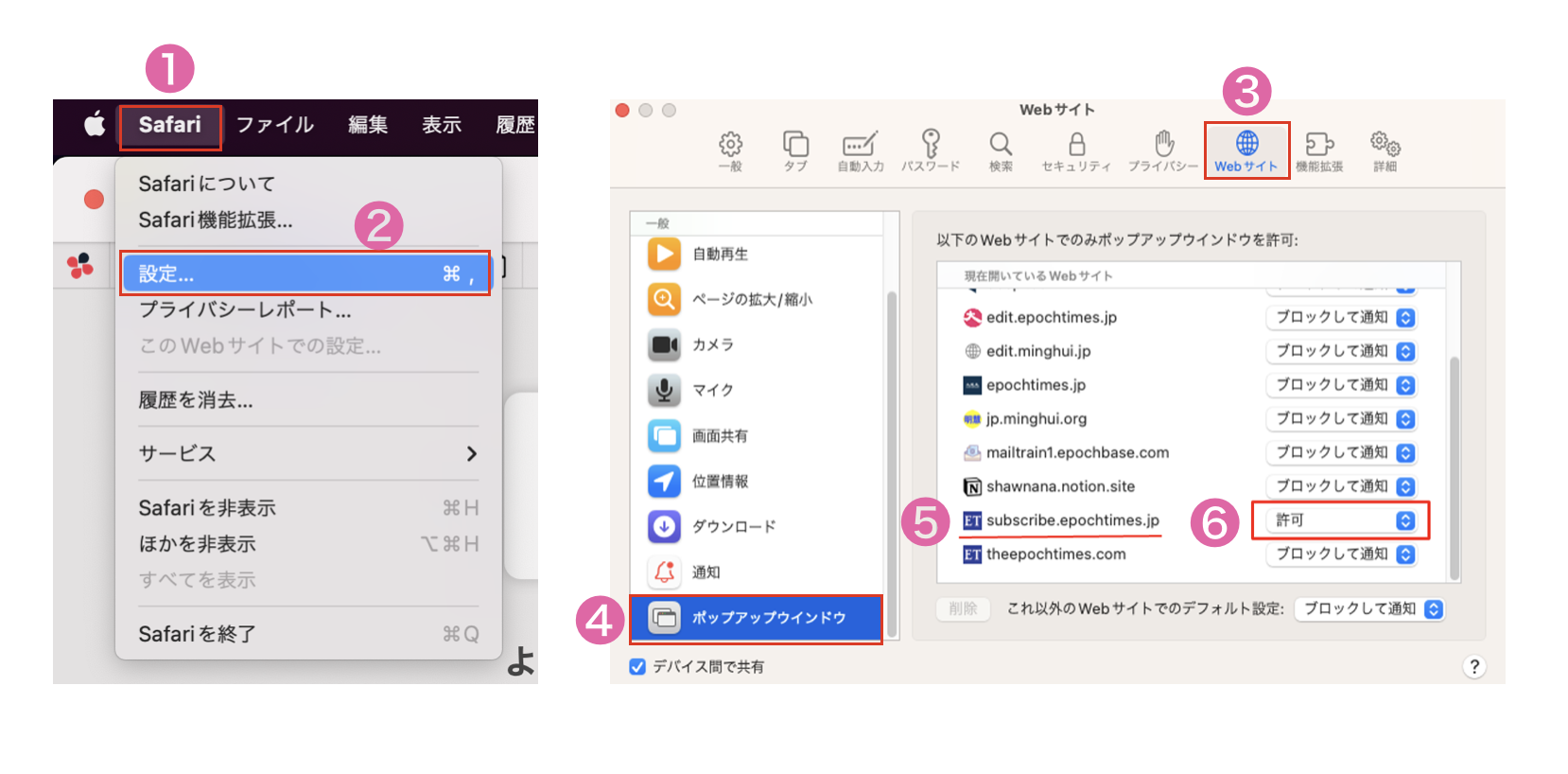Select the edit.epochtimes.jp site row
The width and height of the screenshot is (1568, 774).
(x=1192, y=317)
